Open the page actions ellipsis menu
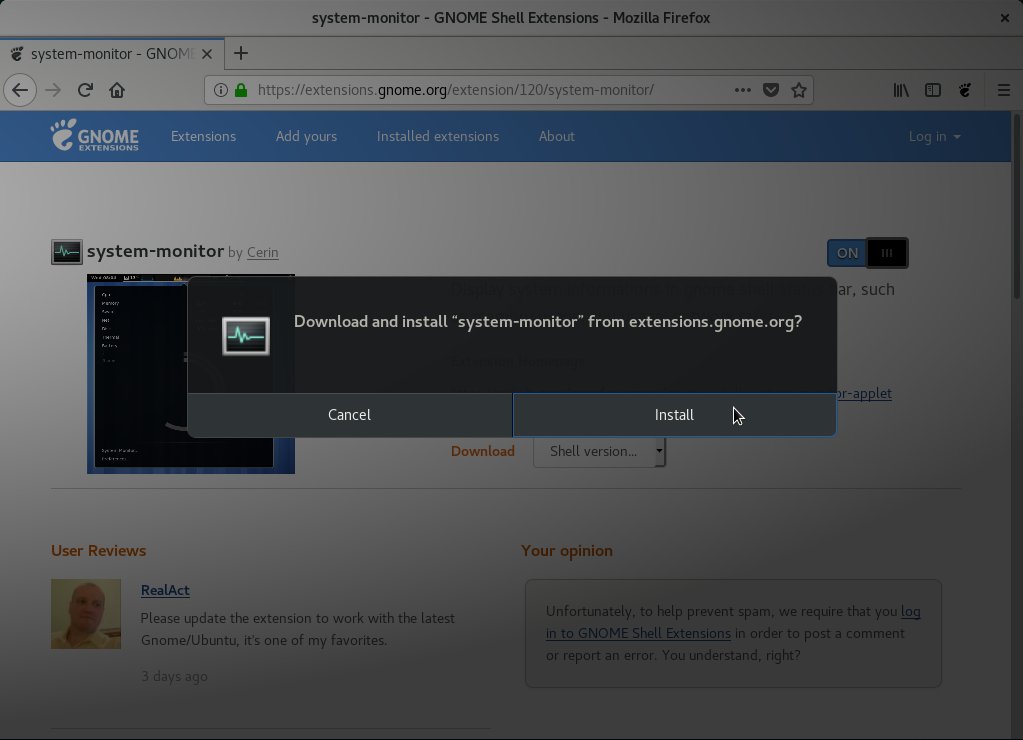1023x740 pixels. pyautogui.click(x=742, y=90)
